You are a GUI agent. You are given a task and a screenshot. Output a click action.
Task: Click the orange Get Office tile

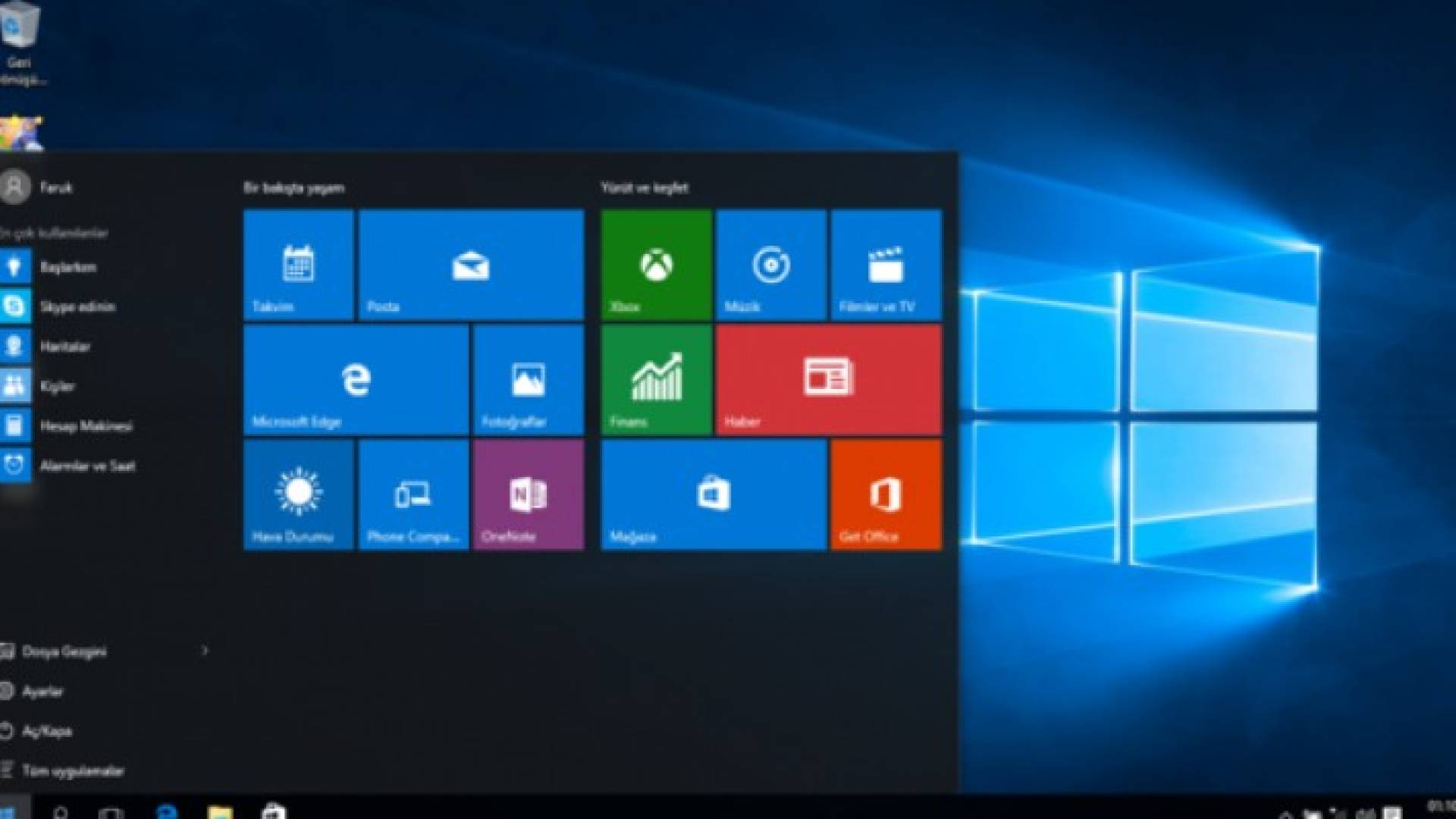click(x=886, y=495)
